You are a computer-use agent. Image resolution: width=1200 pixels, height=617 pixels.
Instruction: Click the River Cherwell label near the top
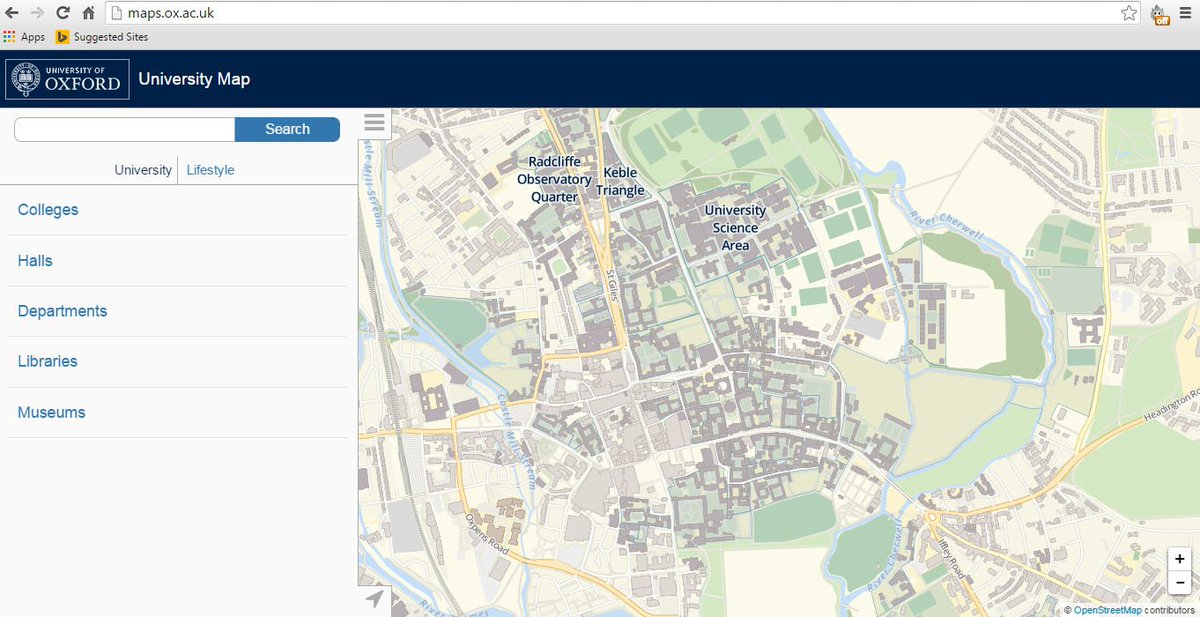(x=946, y=226)
